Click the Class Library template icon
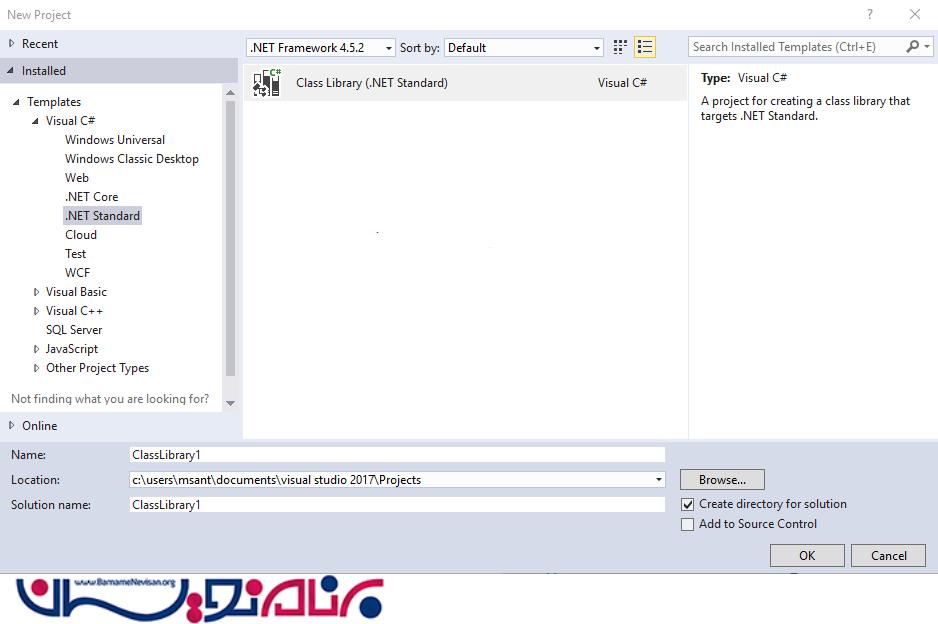 pyautogui.click(x=267, y=83)
